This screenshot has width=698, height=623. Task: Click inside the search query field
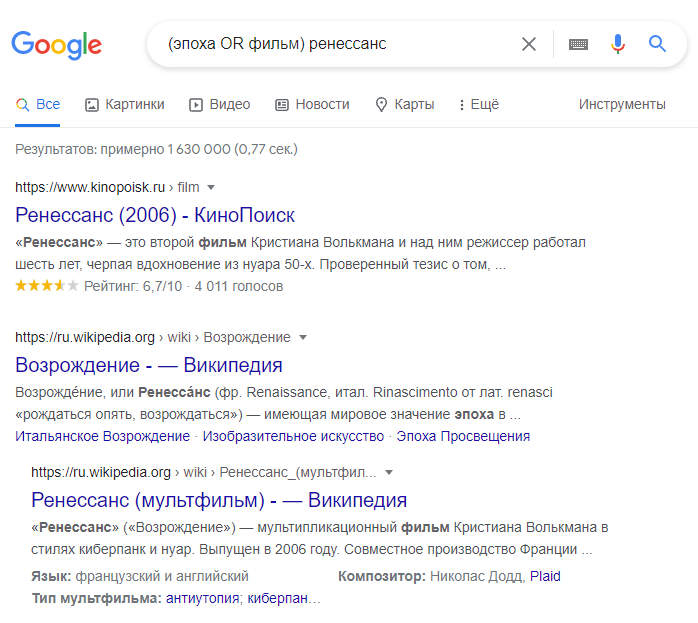(x=338, y=44)
